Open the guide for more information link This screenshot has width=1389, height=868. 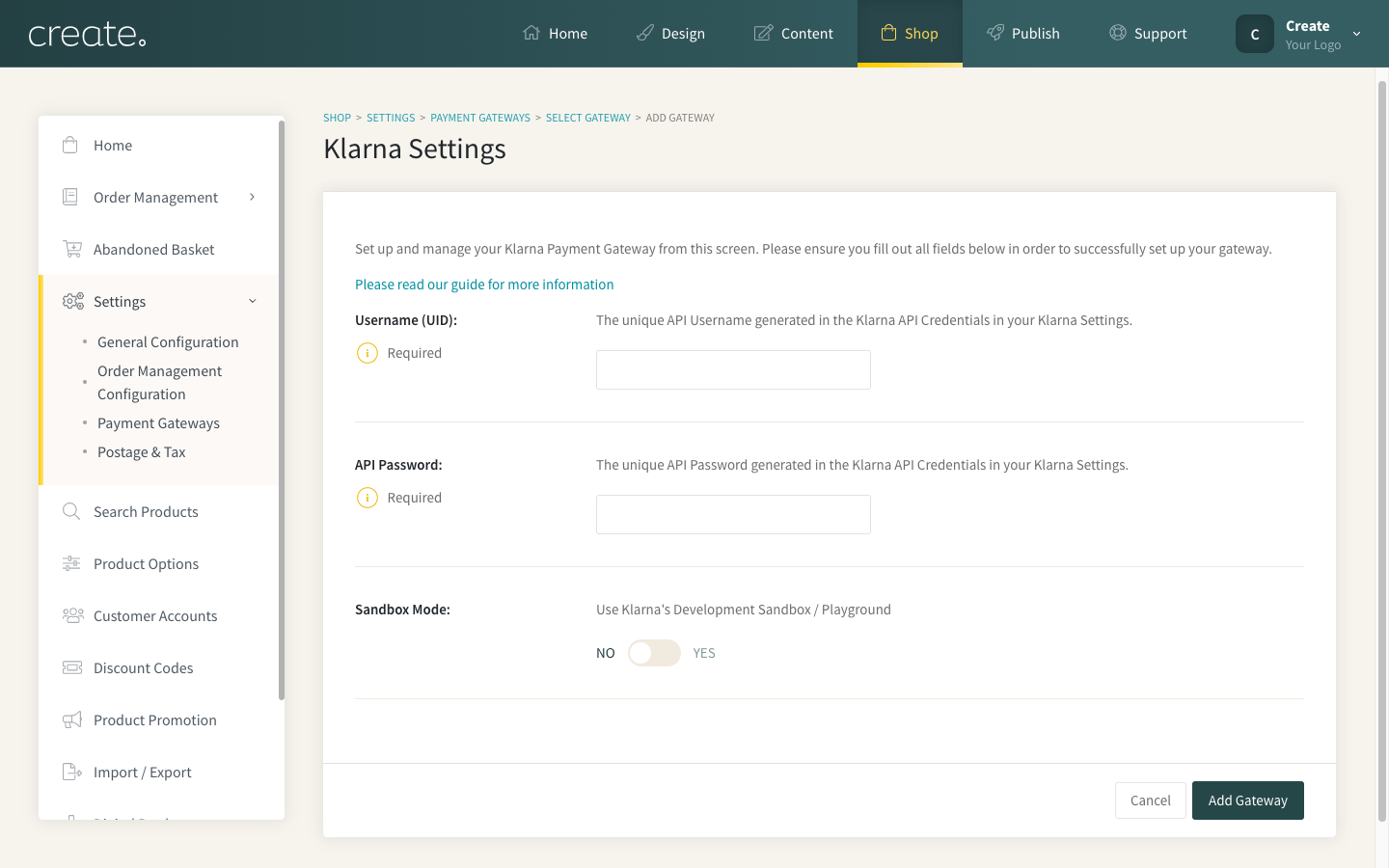click(484, 285)
